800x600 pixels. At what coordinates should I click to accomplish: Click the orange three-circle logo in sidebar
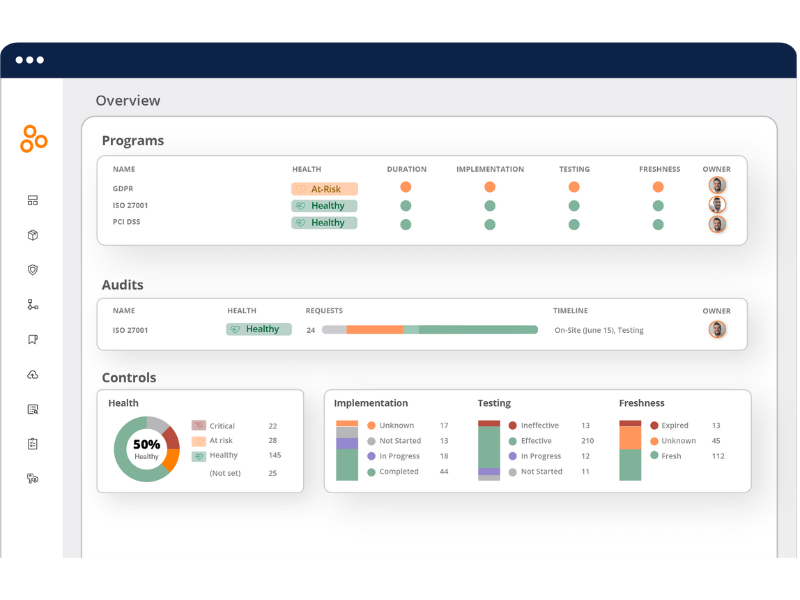coord(33,139)
